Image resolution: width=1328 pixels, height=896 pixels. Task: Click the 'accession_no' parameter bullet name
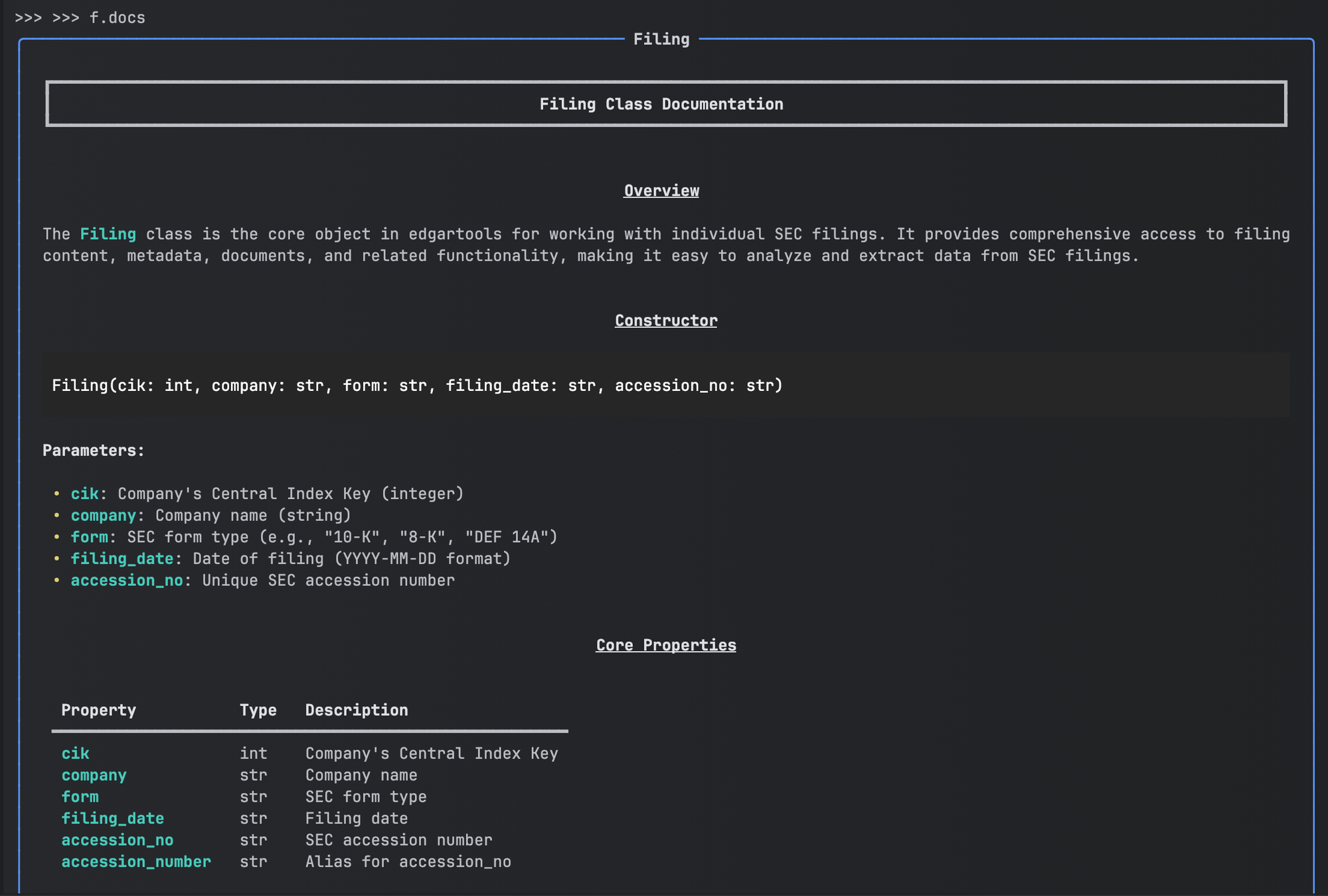(127, 580)
